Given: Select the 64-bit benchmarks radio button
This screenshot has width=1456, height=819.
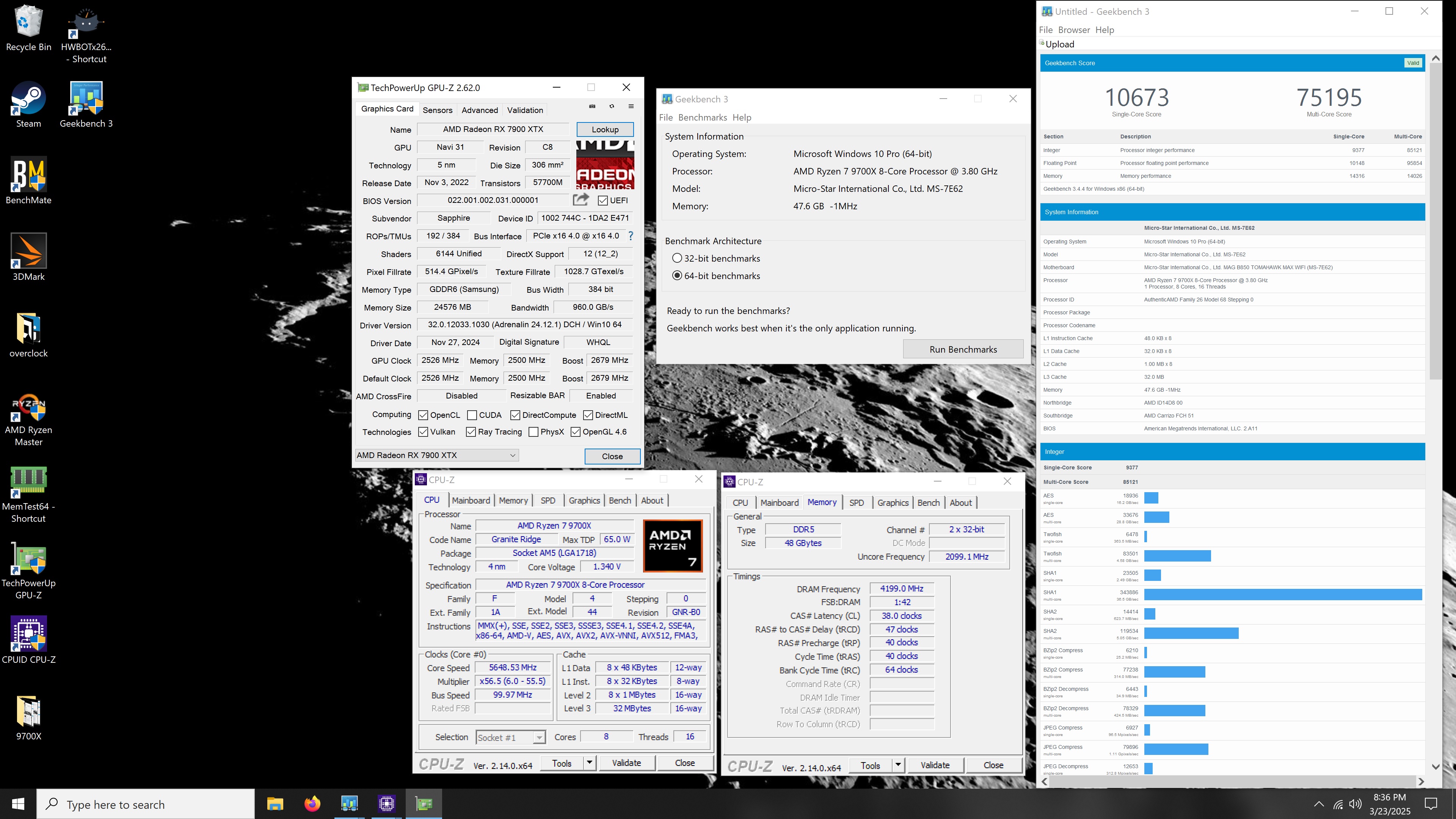Looking at the screenshot, I should 677,276.
